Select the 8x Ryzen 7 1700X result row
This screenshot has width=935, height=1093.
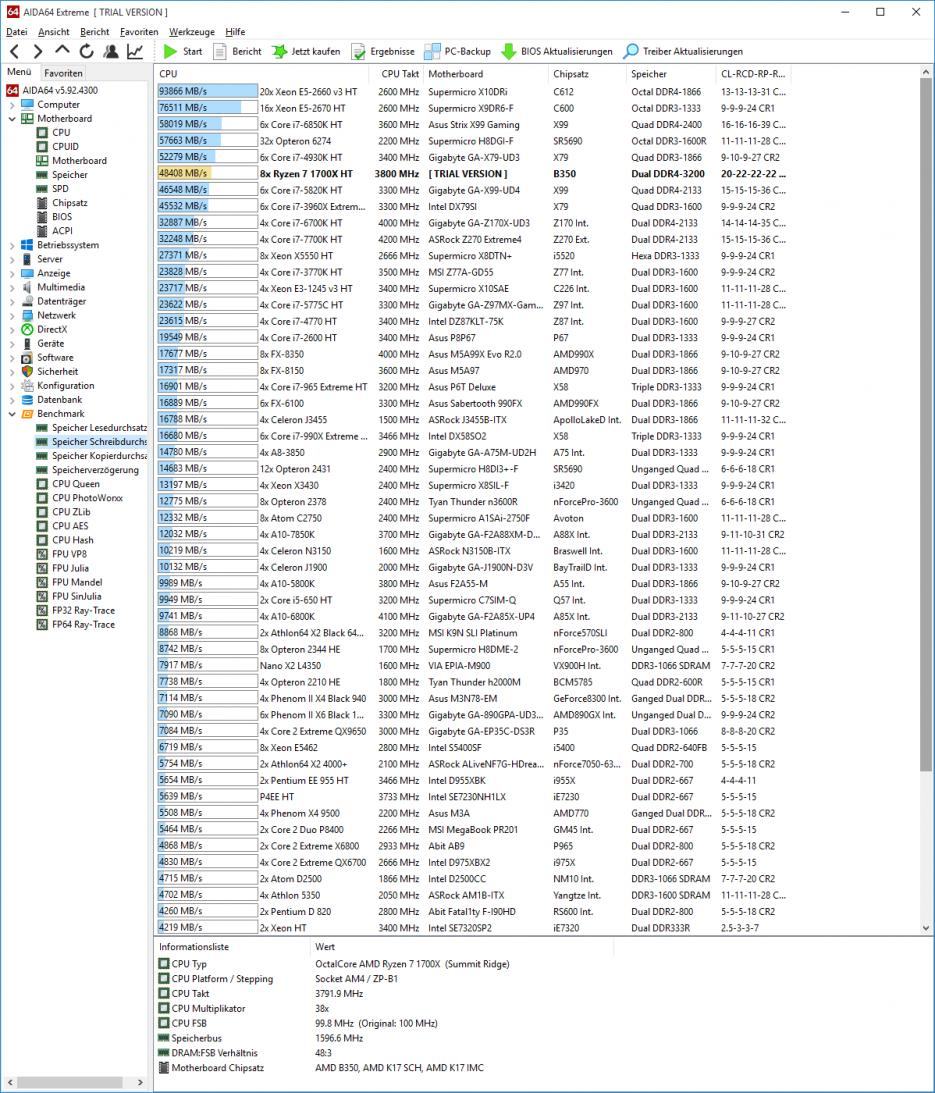pyautogui.click(x=472, y=174)
